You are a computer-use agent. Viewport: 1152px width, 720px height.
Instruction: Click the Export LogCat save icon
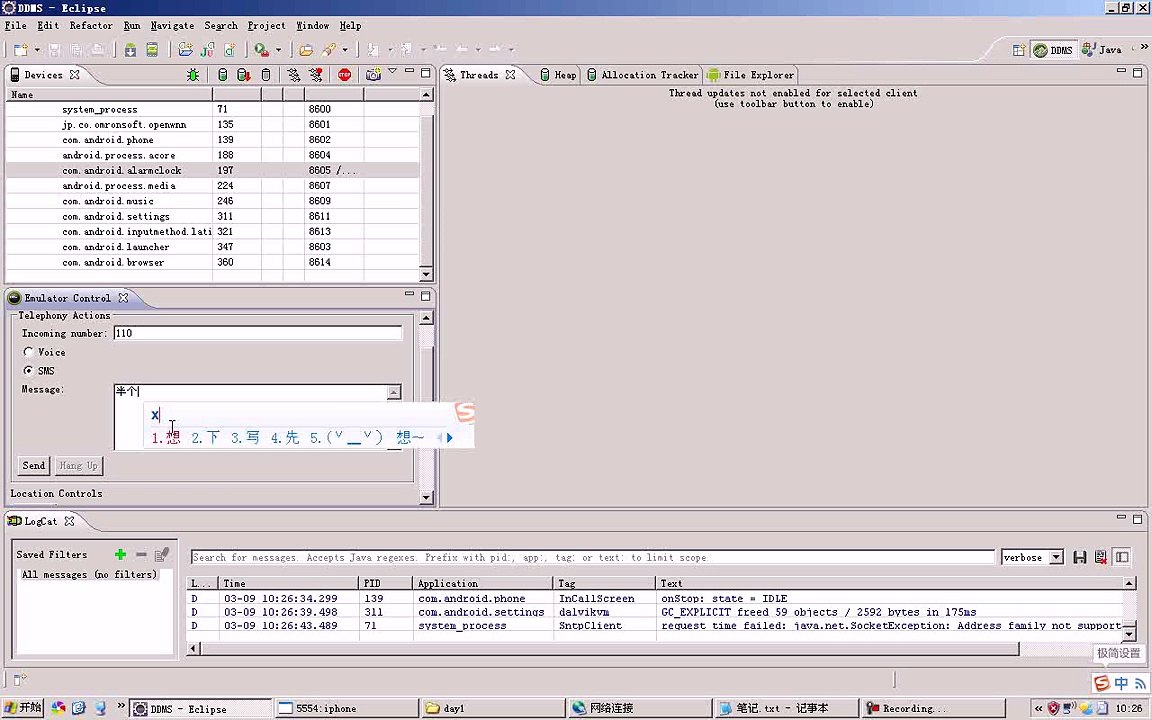coord(1079,558)
